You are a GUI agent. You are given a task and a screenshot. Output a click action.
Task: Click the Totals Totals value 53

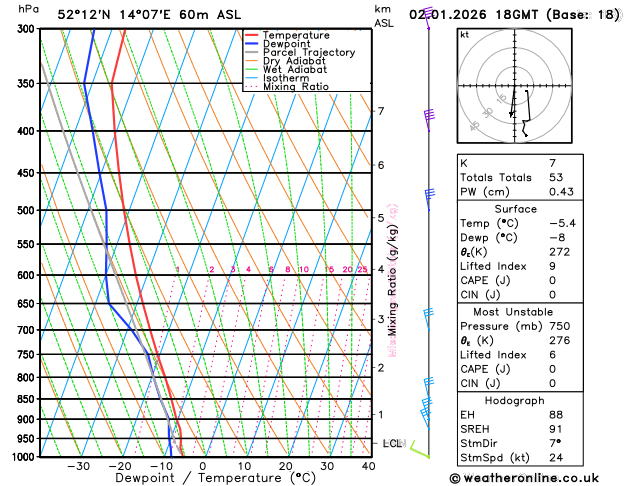[556, 177]
